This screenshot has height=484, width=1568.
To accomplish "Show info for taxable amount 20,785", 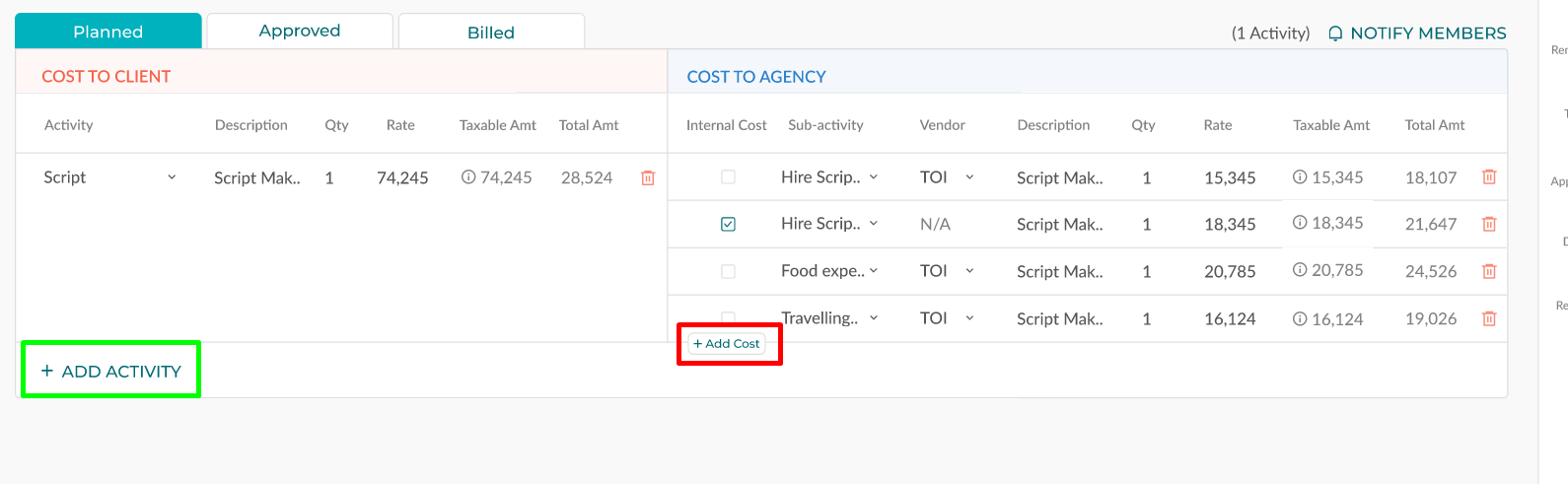I will 1300,270.
